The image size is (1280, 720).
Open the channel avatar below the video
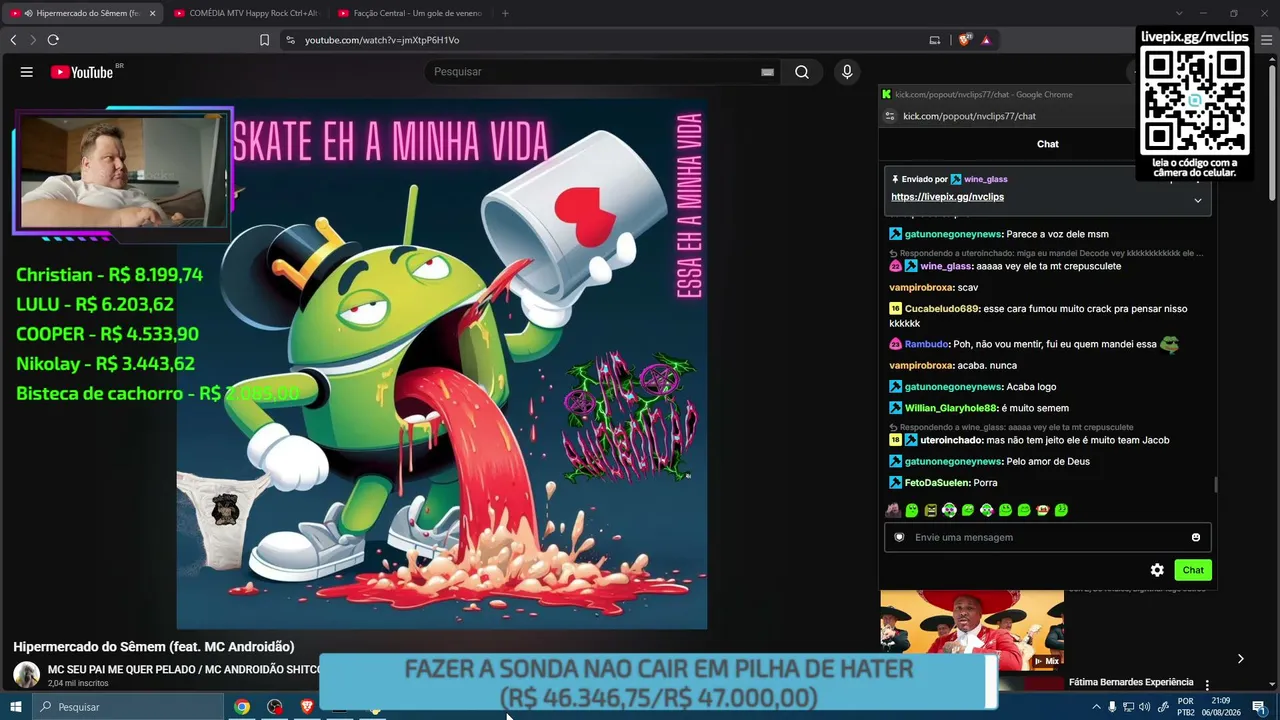click(x=27, y=675)
